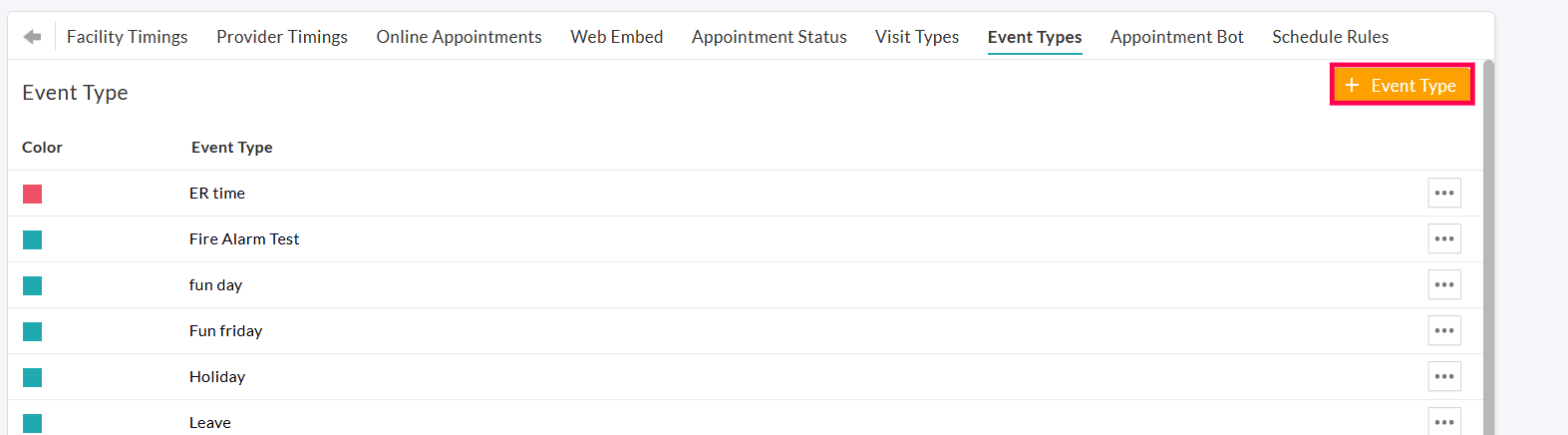Open more options for Fun friday
The width and height of the screenshot is (1568, 435).
[1444, 331]
